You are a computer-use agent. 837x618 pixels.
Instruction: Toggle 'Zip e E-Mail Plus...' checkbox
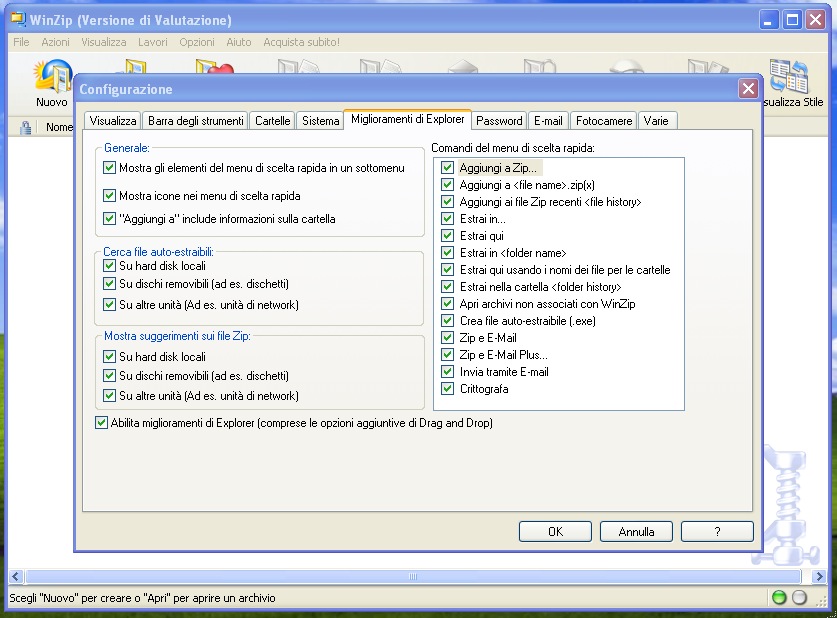tap(448, 355)
